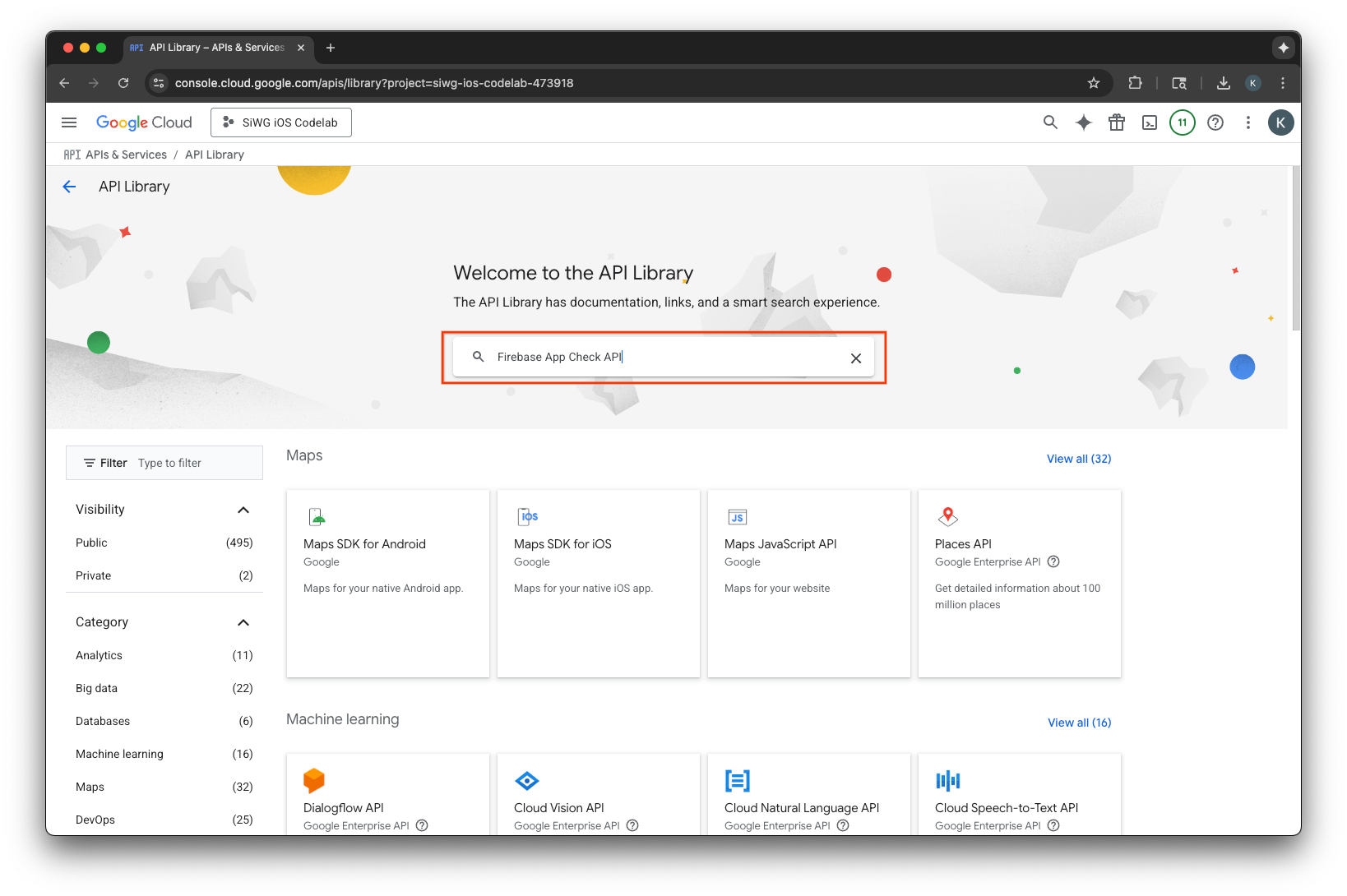The width and height of the screenshot is (1347, 896).
Task: Open the navigation hamburger menu
Action: coord(69,122)
